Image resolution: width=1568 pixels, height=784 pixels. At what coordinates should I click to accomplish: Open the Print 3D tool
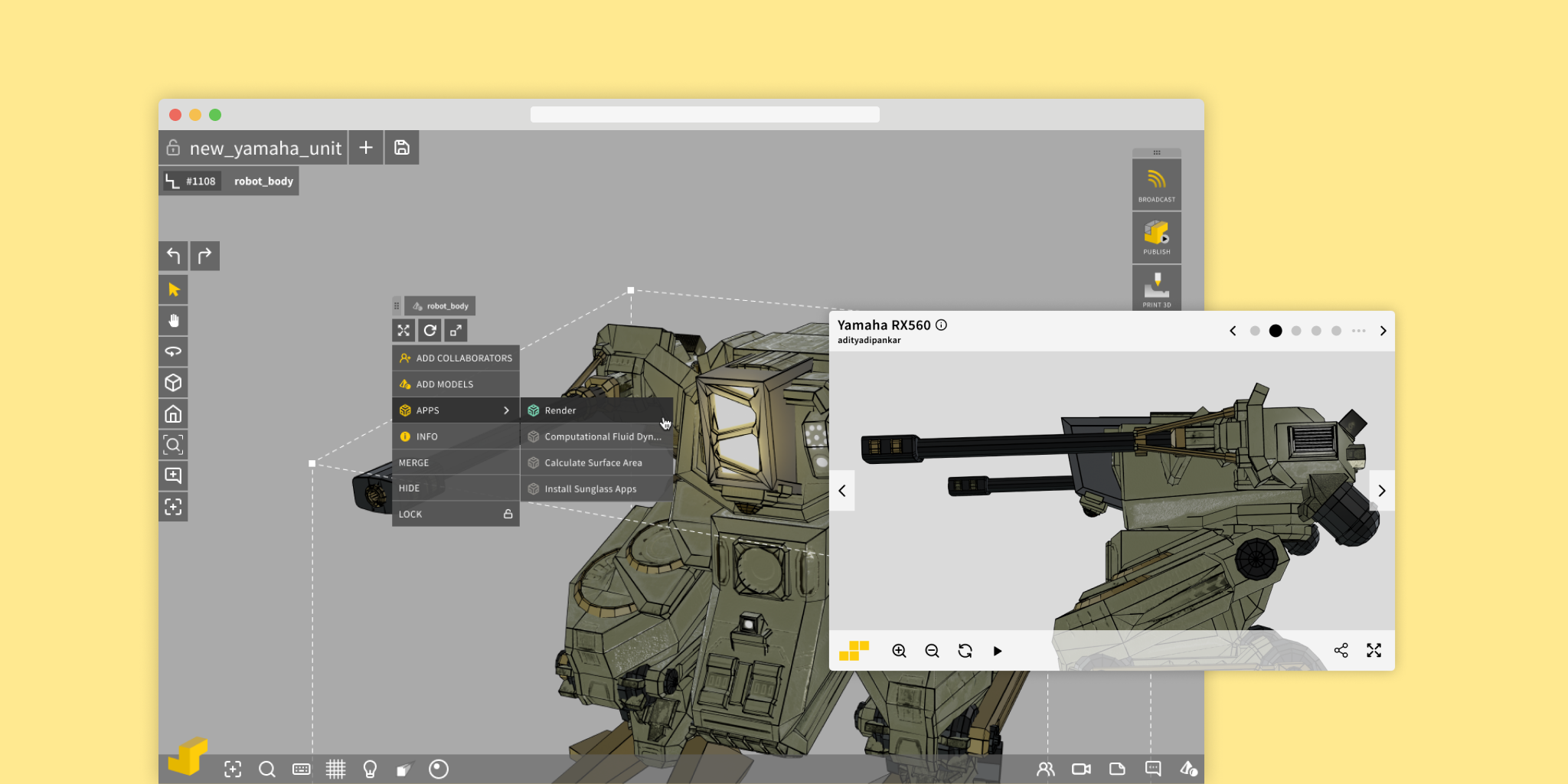coord(1156,289)
